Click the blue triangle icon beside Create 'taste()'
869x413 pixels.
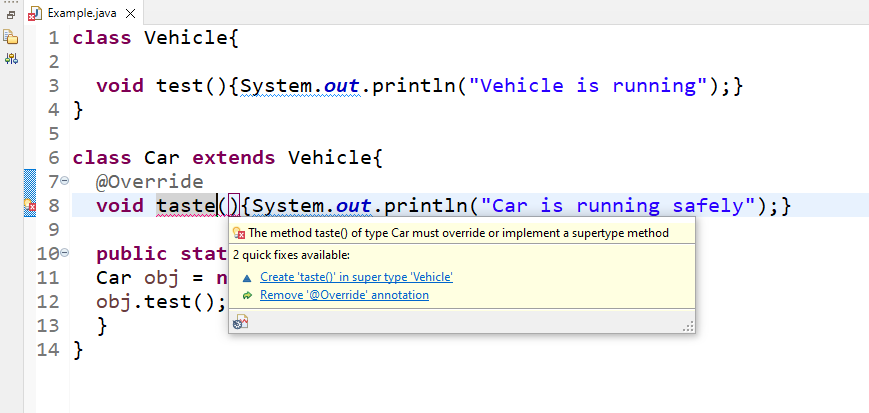pyautogui.click(x=247, y=277)
